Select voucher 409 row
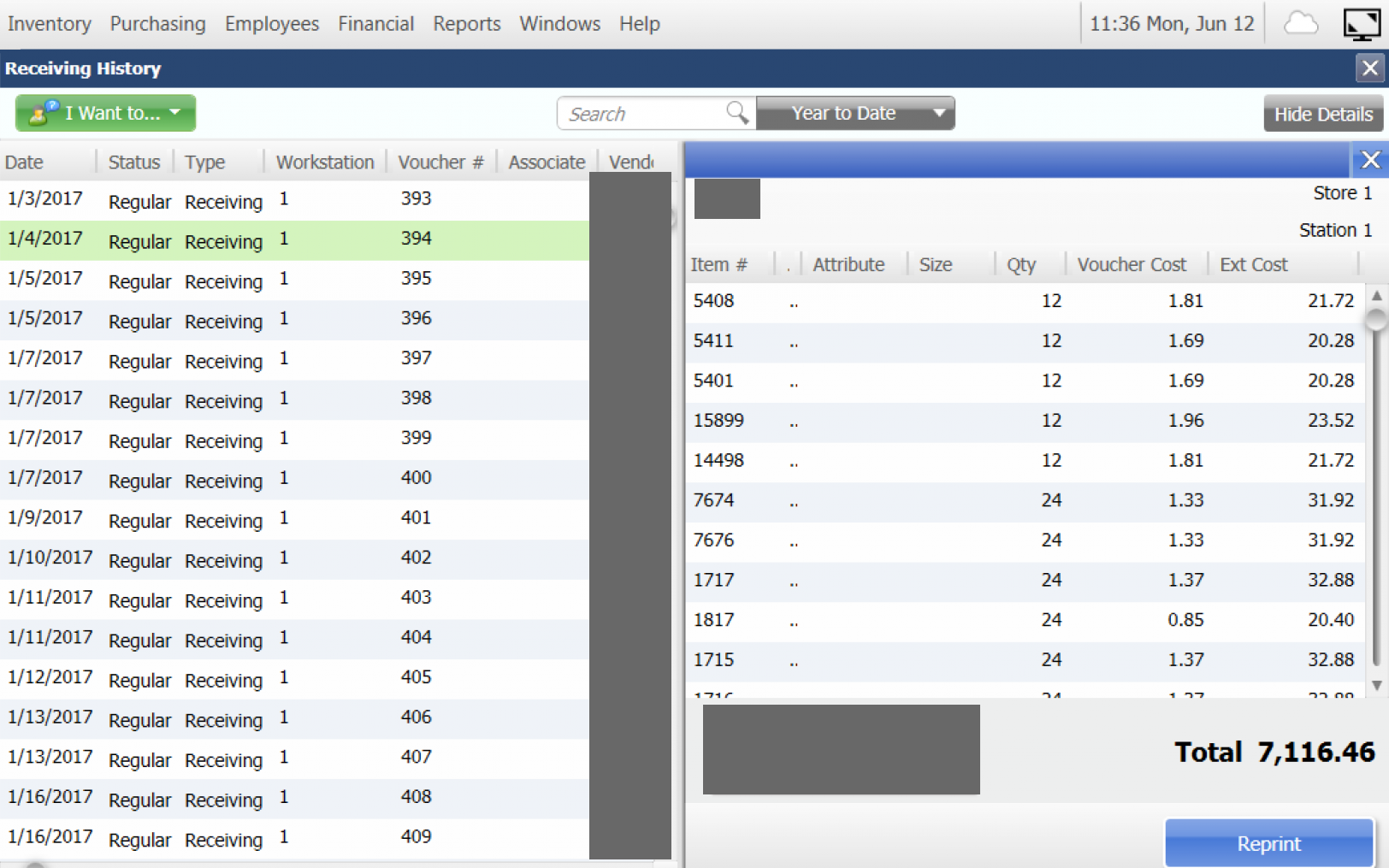Image resolution: width=1389 pixels, height=868 pixels. tap(294, 838)
